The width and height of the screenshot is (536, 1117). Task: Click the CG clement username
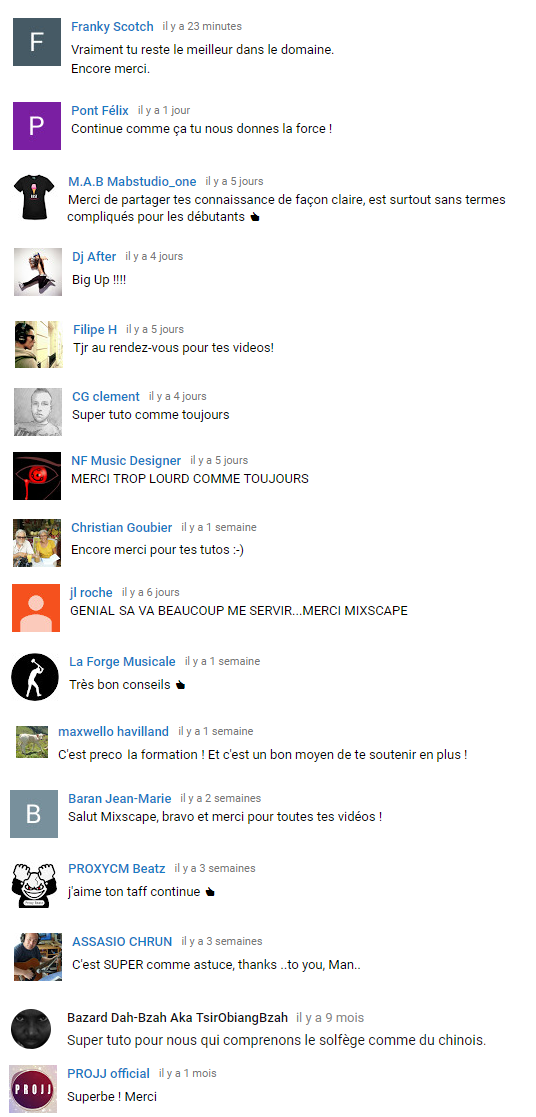pos(105,396)
